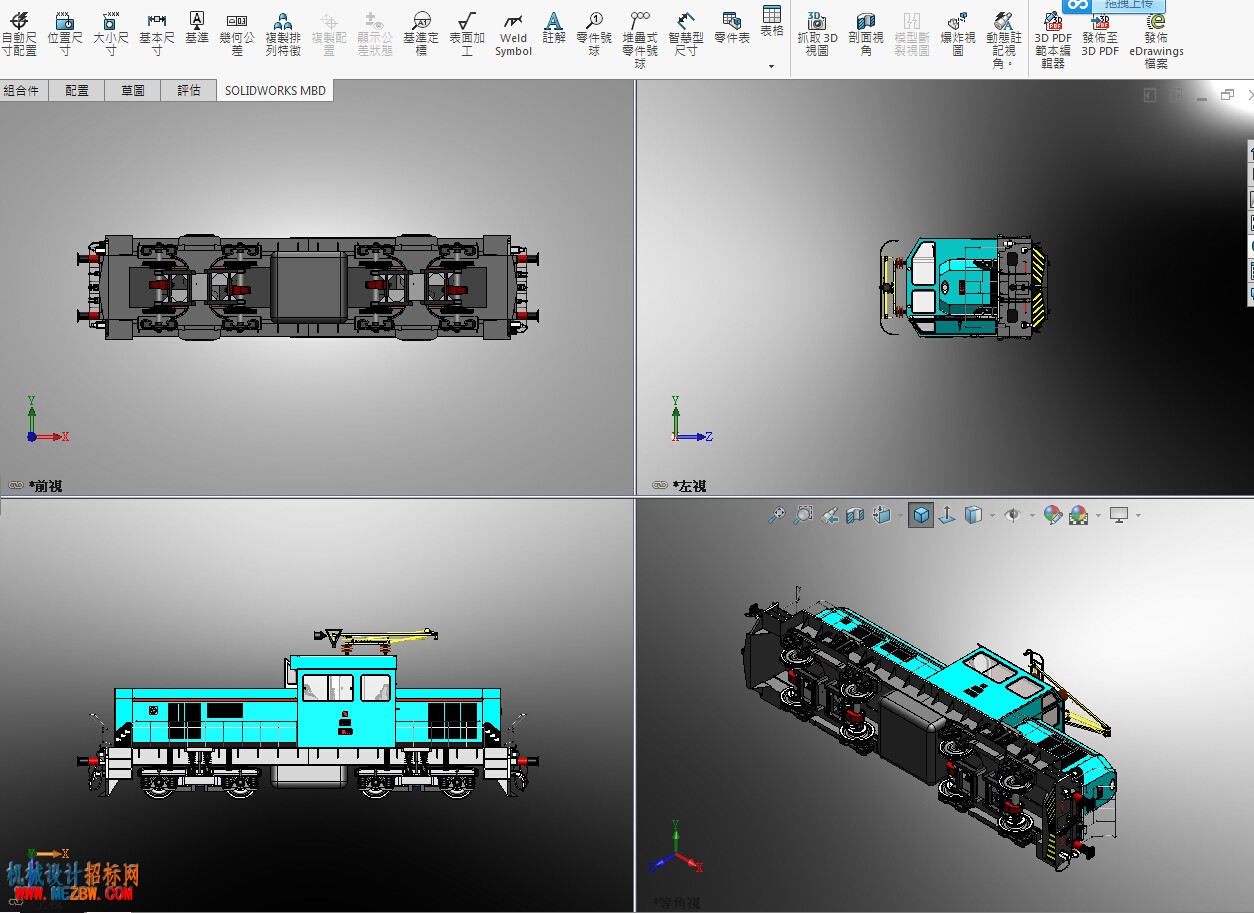
Task: Click the 表格 tables icon
Action: coord(772,21)
